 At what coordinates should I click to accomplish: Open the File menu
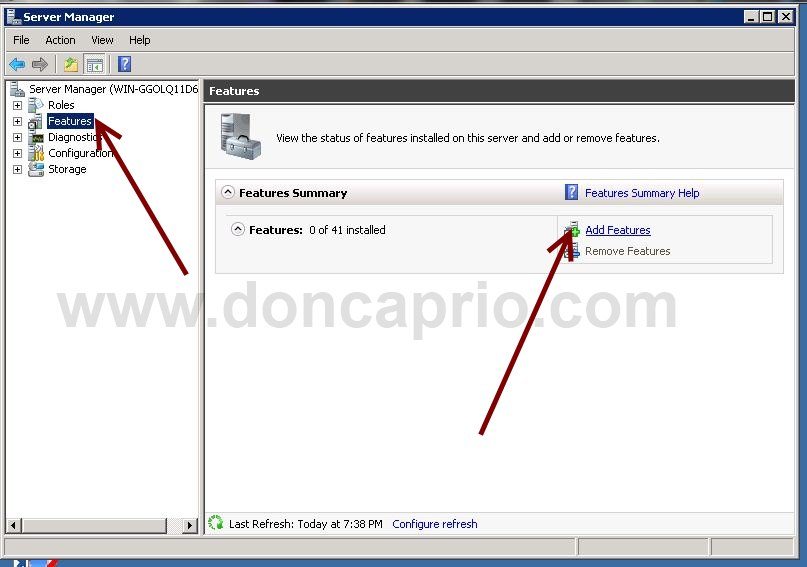coord(21,40)
